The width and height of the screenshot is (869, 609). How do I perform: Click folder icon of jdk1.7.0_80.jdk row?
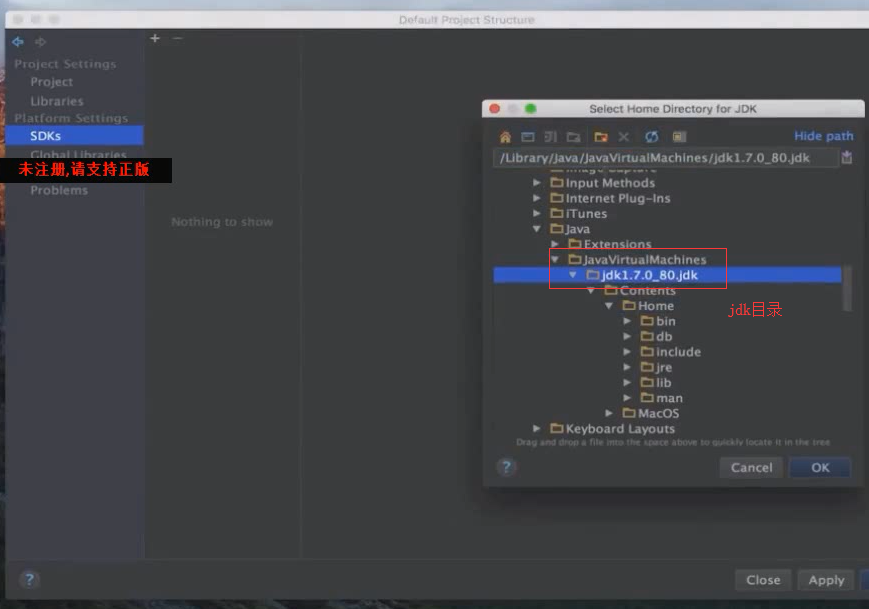click(593, 274)
